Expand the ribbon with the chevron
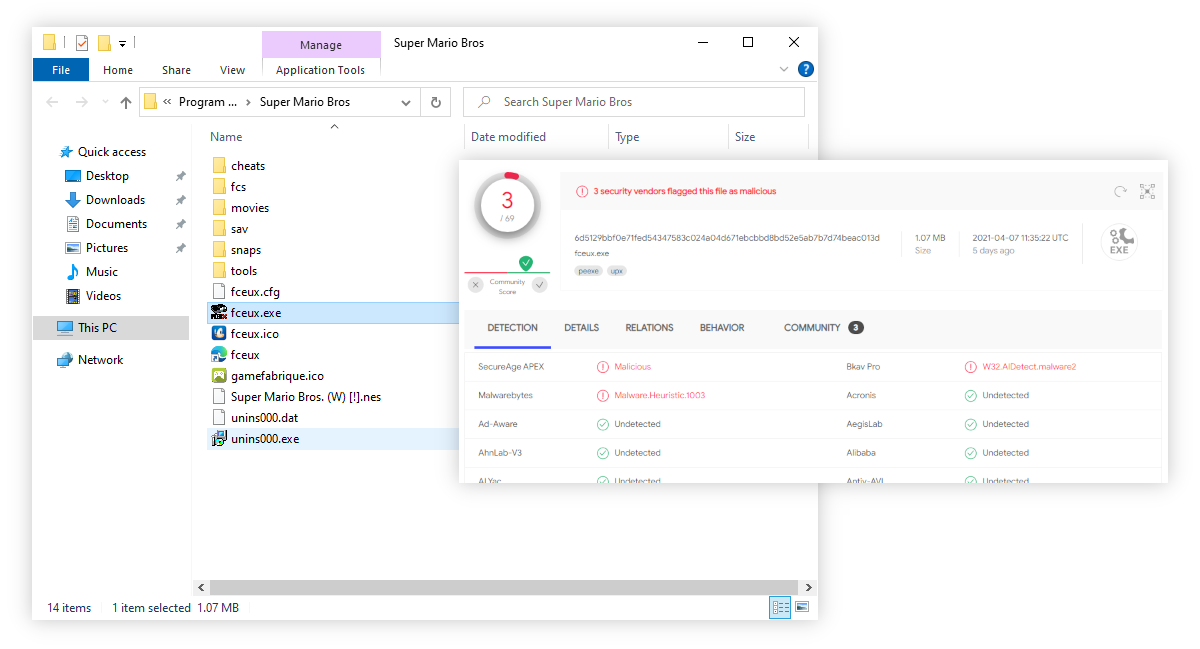The height and width of the screenshot is (649, 1200). [784, 70]
